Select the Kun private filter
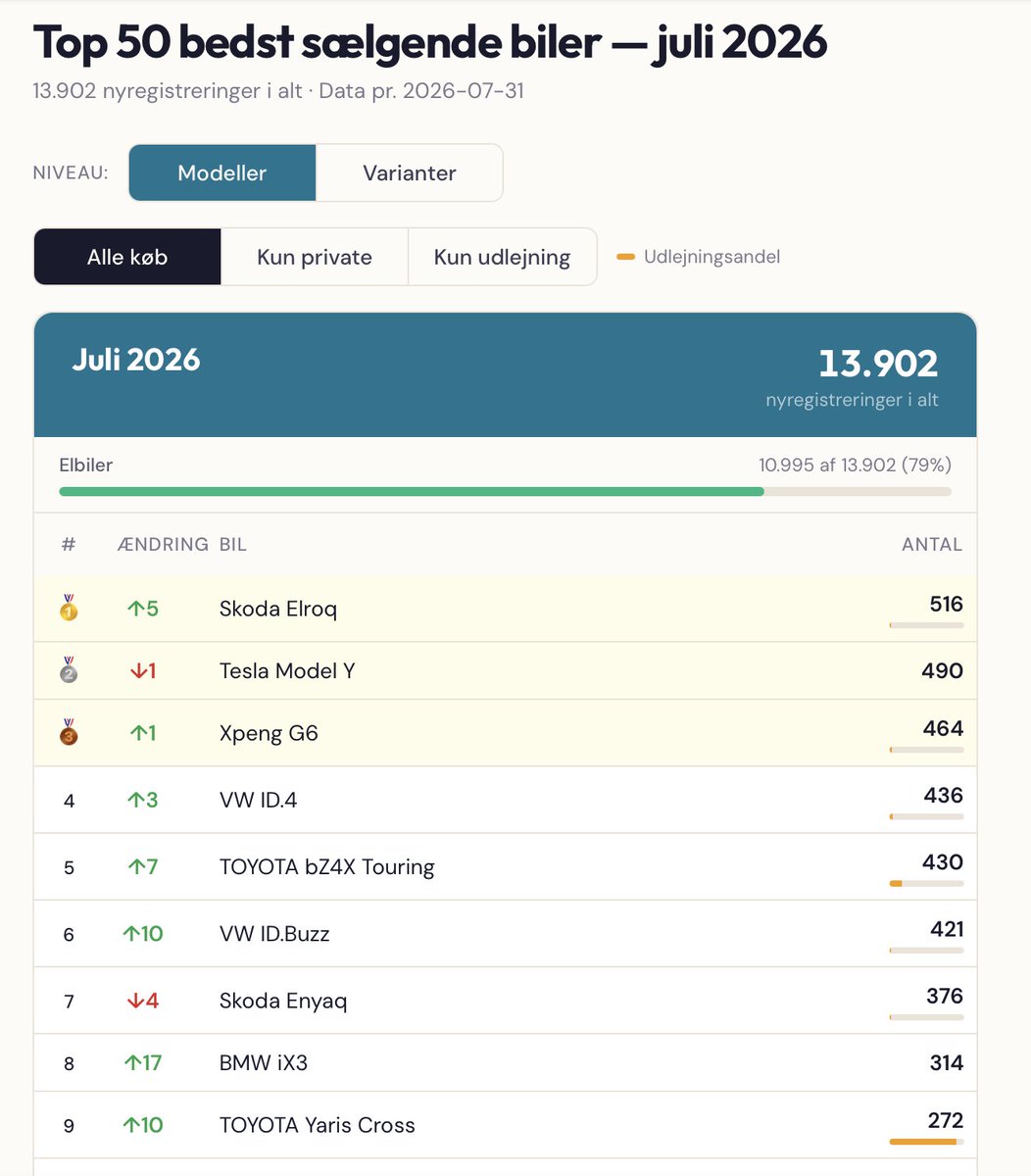Viewport: 1031px width, 1176px height. (x=315, y=257)
